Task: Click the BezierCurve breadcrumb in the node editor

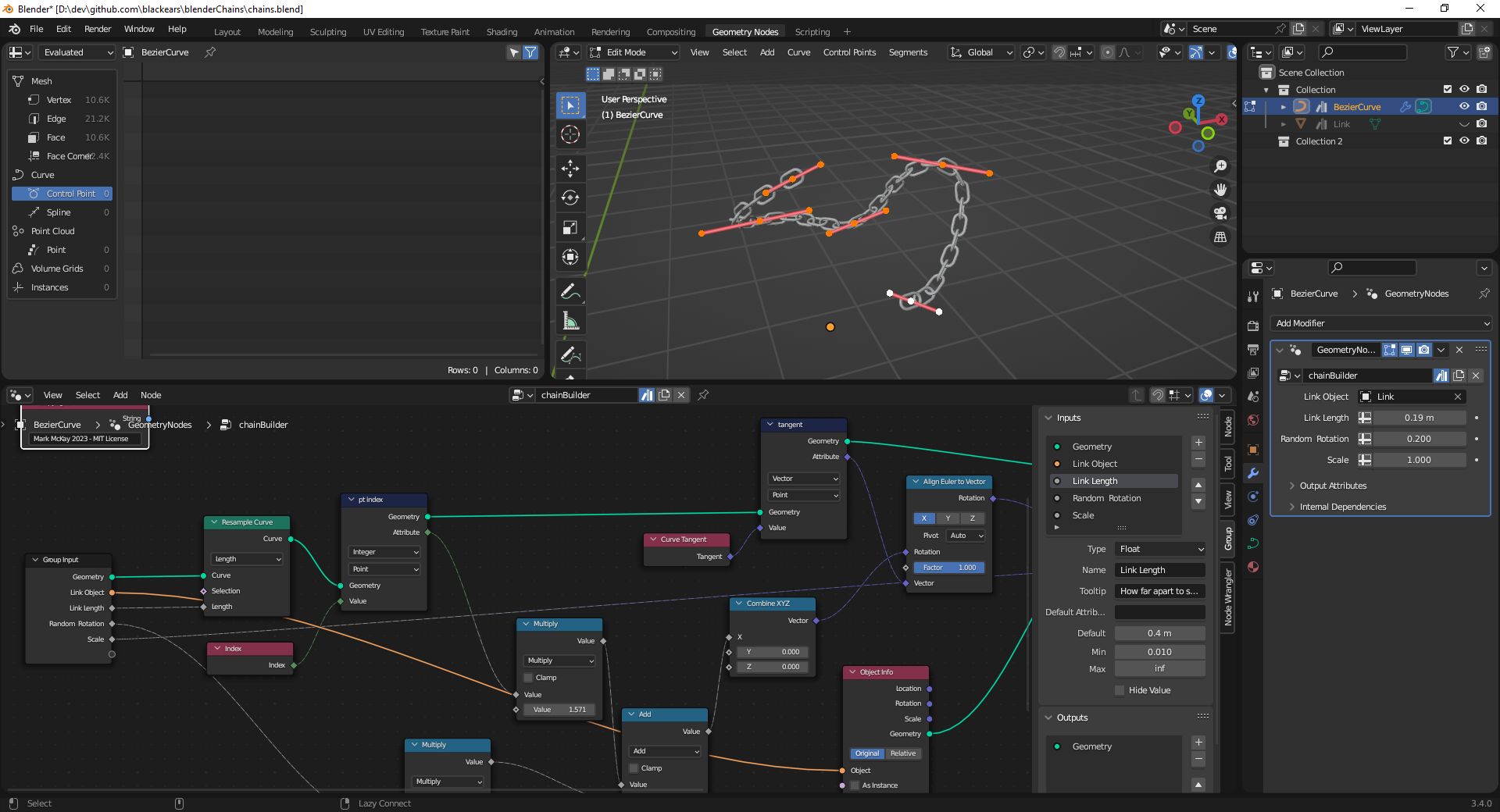Action: click(x=56, y=425)
